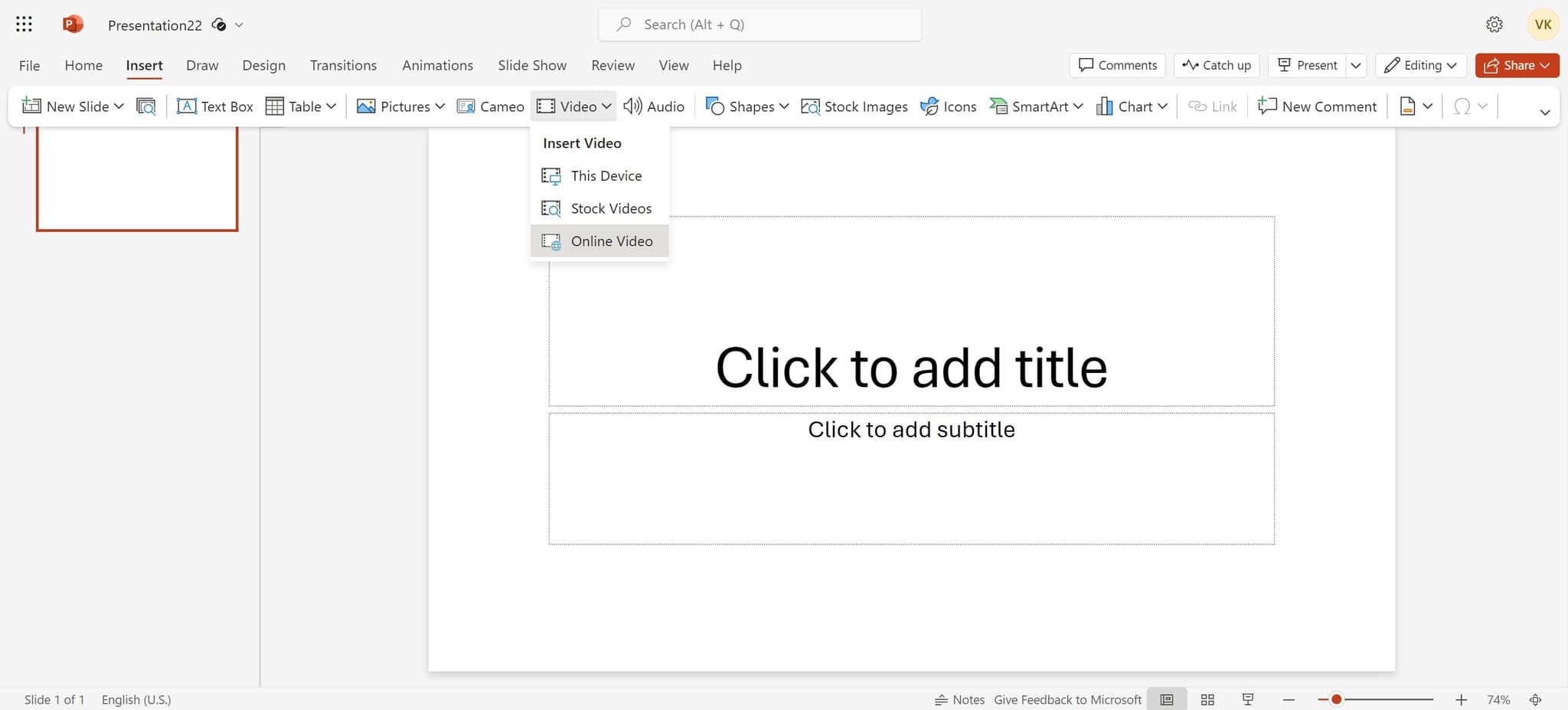
Task: Open the app launcher grid
Action: coord(24,25)
